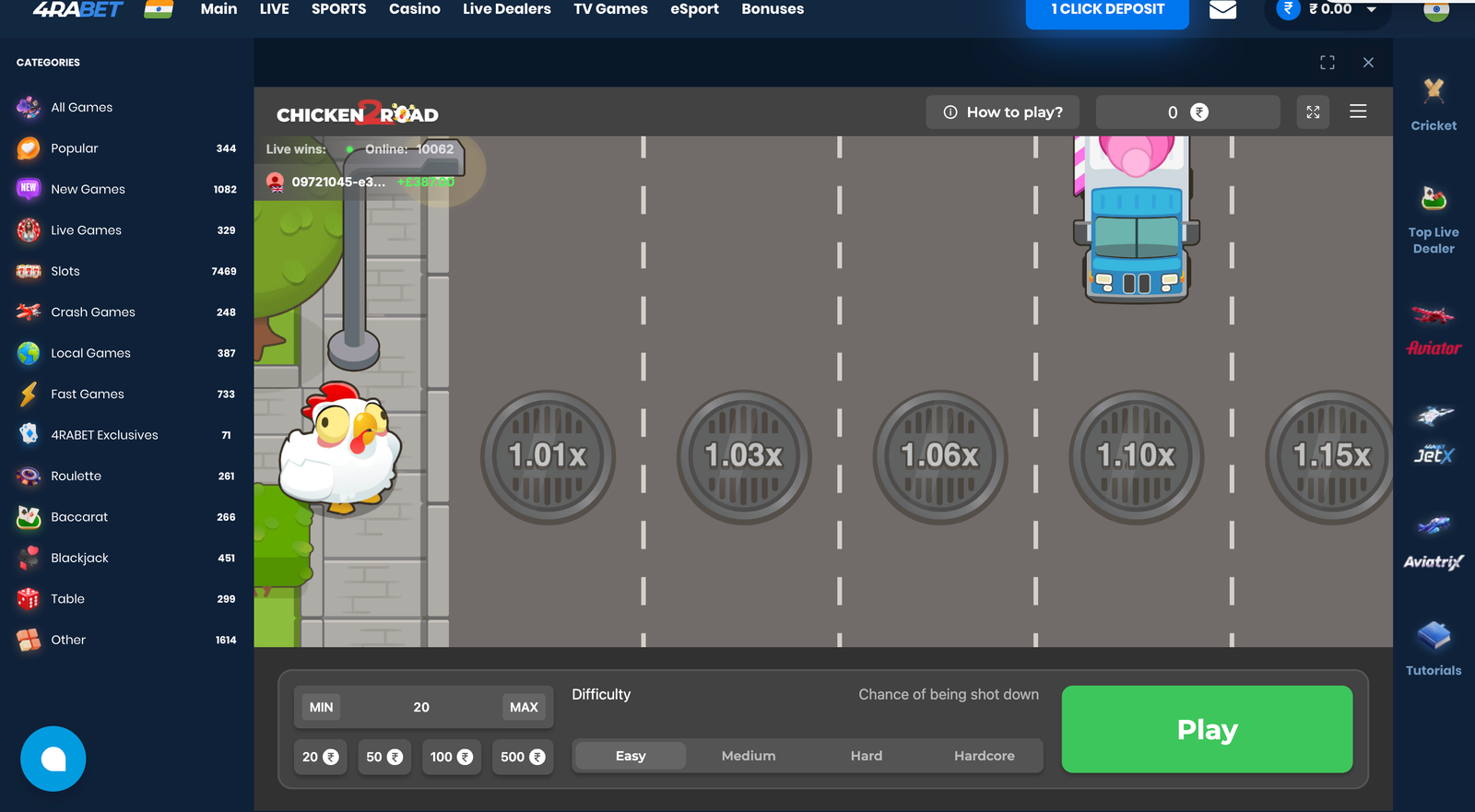Open the game hamburger menu

click(x=1358, y=112)
